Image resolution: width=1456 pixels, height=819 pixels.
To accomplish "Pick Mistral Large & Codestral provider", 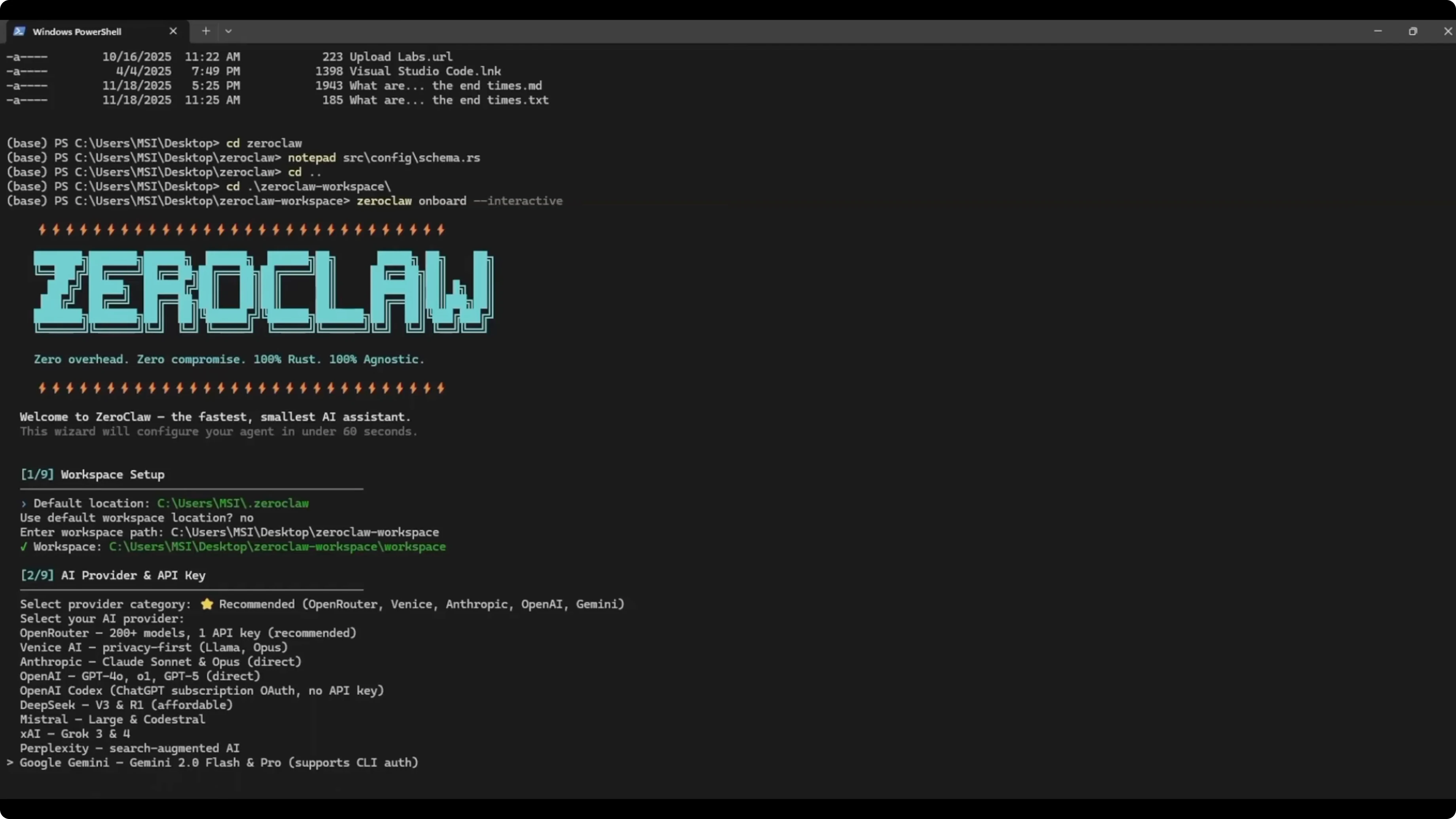I will pos(112,720).
